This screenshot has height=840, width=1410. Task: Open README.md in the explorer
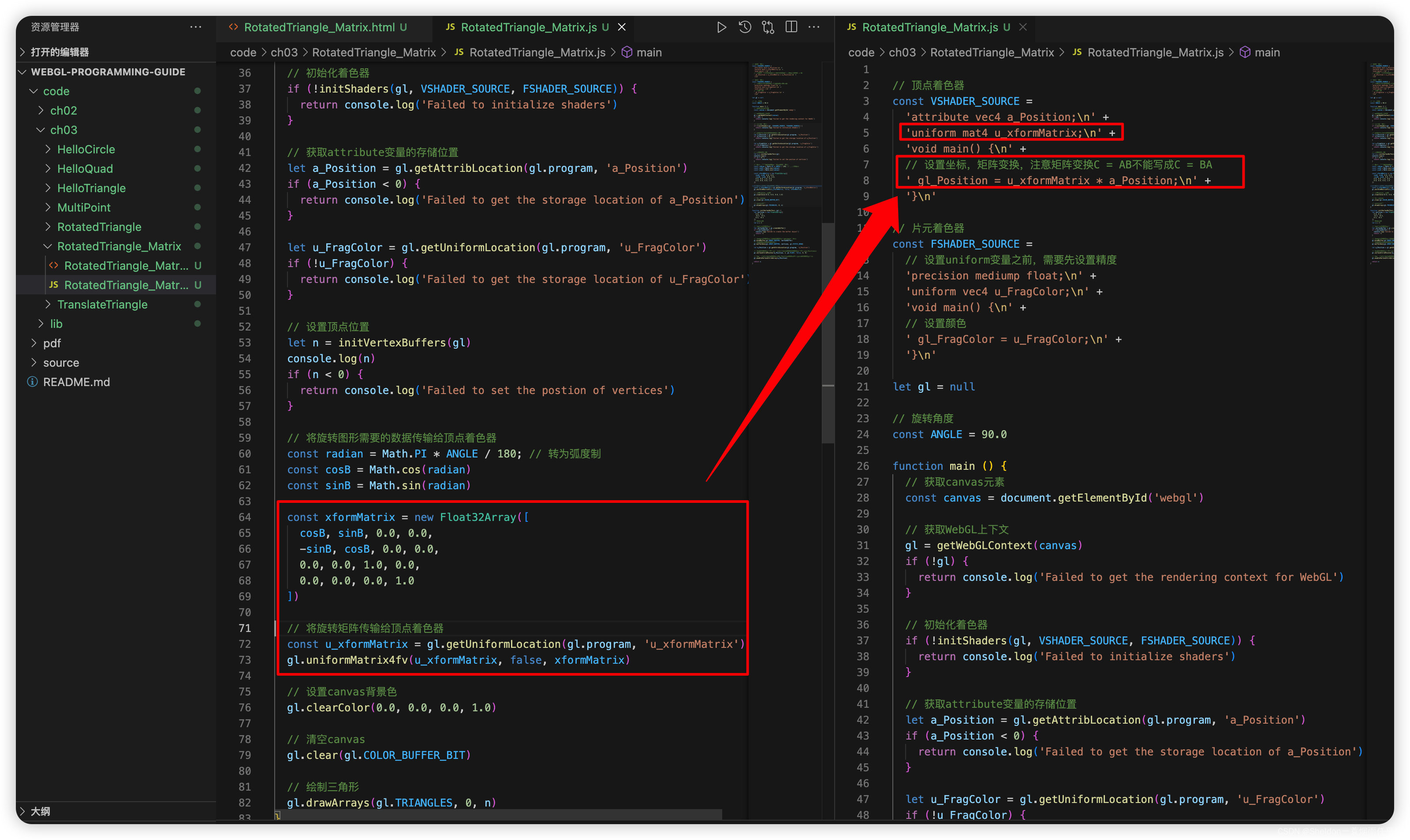76,382
